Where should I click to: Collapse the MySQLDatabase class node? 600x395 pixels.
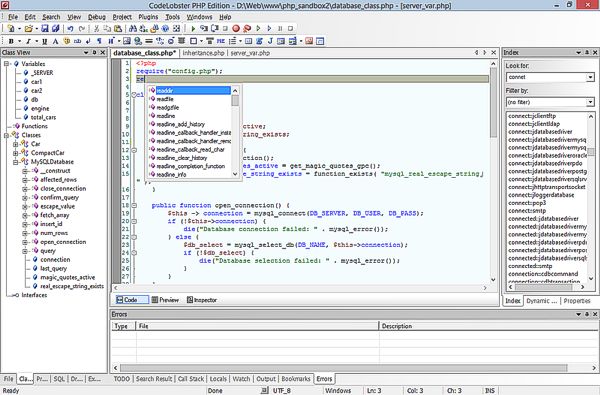pyautogui.click(x=15, y=162)
